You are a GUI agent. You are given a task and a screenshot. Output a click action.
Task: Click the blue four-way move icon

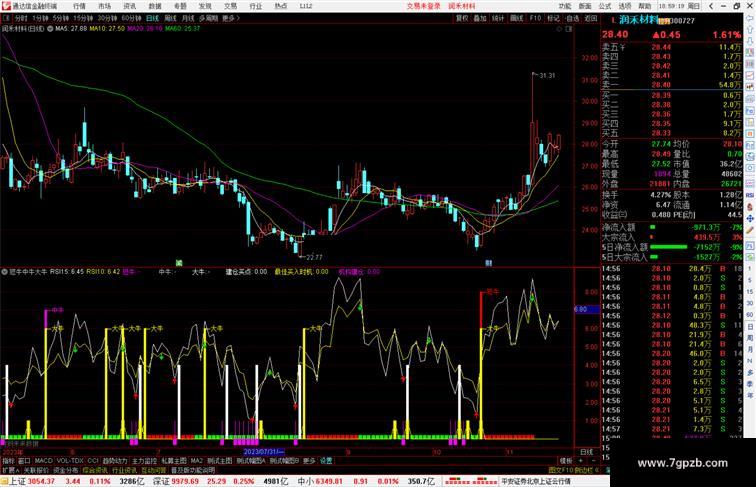[x=750, y=218]
